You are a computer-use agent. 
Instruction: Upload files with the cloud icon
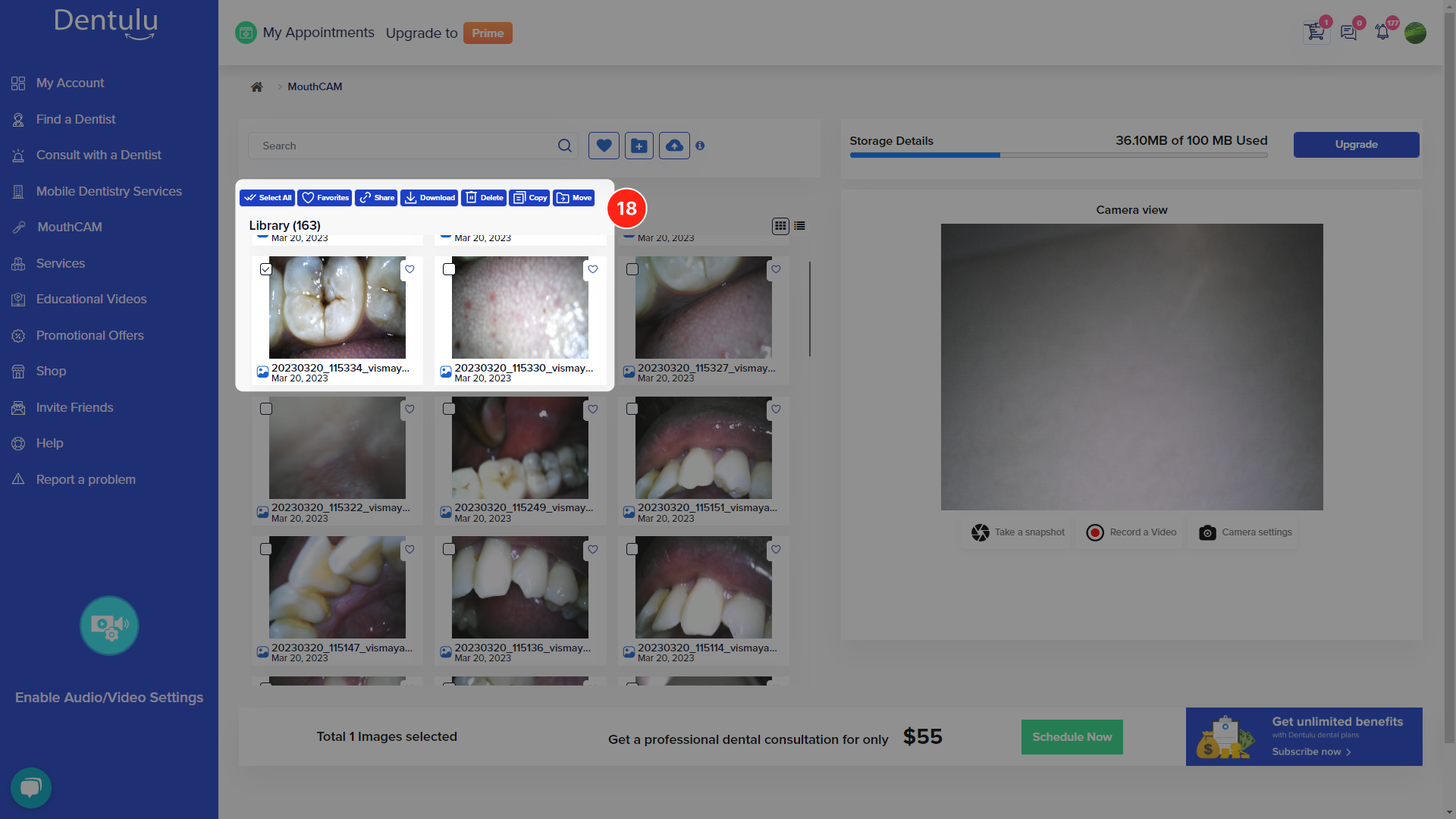[674, 146]
